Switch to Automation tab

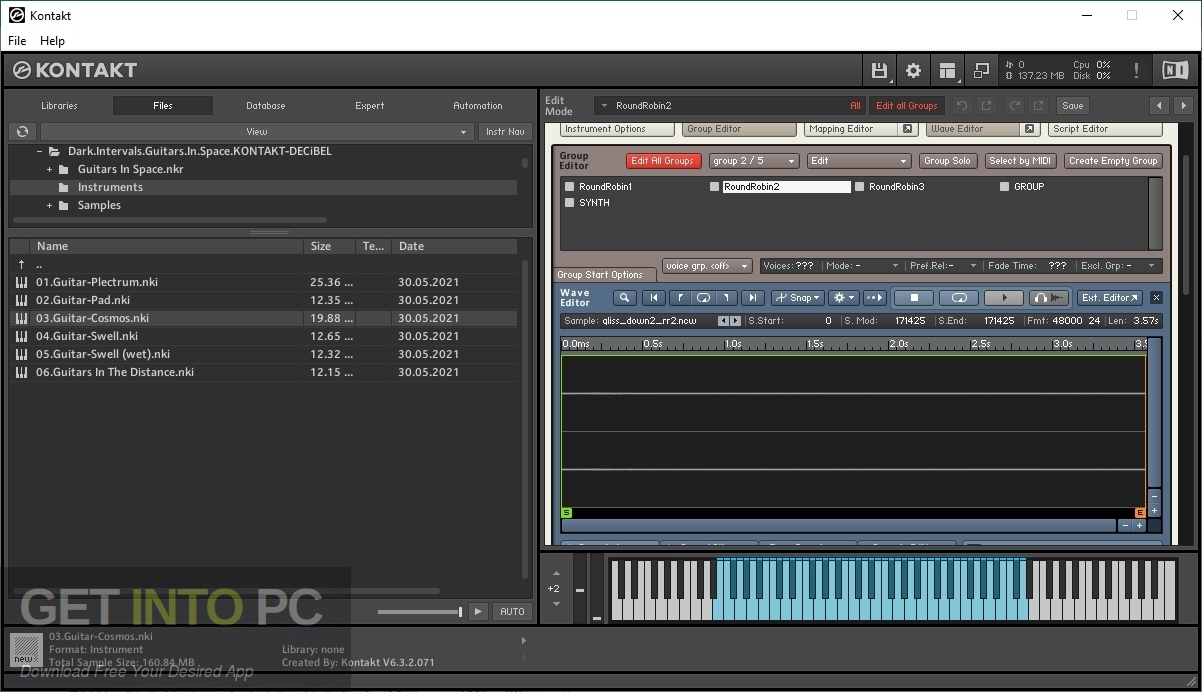(478, 105)
